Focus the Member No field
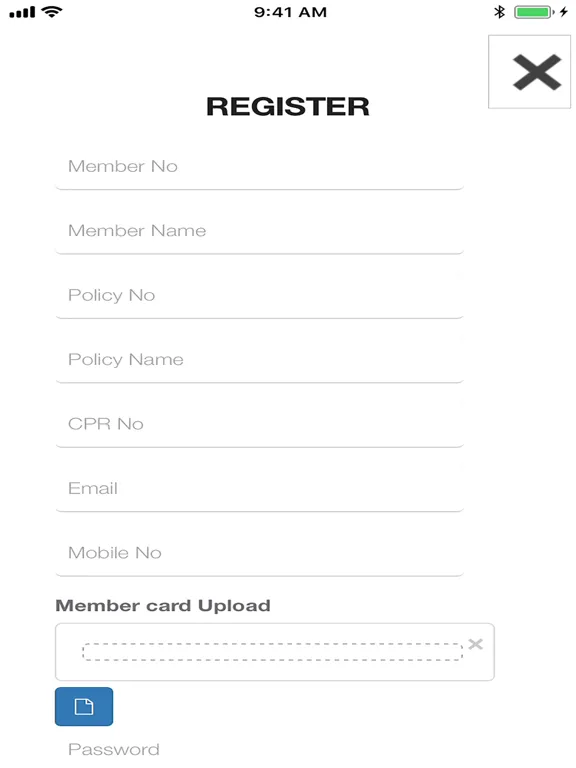Screen dimensions: 576x768 [260, 167]
